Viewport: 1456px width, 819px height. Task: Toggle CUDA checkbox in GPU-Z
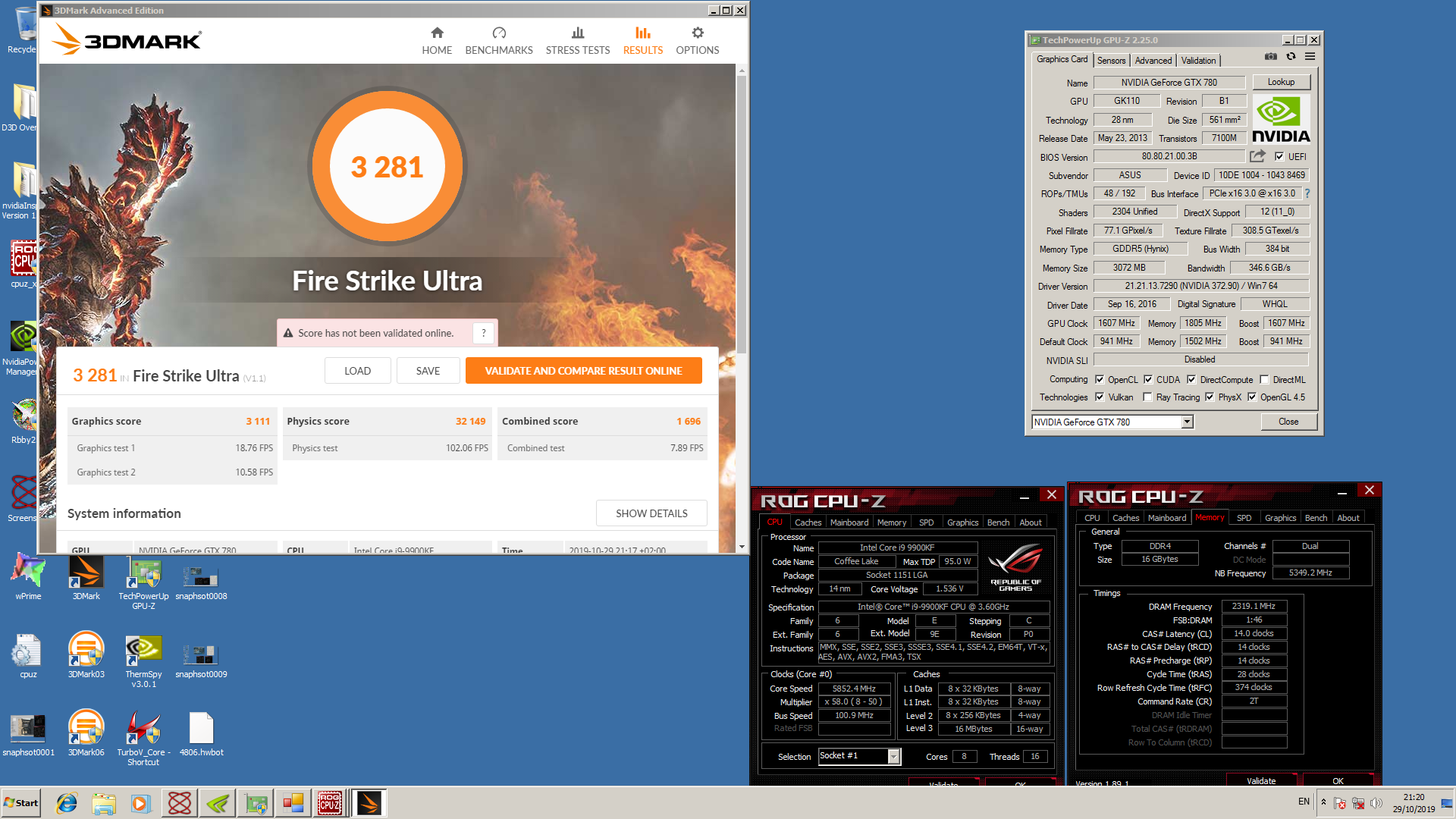tap(1148, 380)
